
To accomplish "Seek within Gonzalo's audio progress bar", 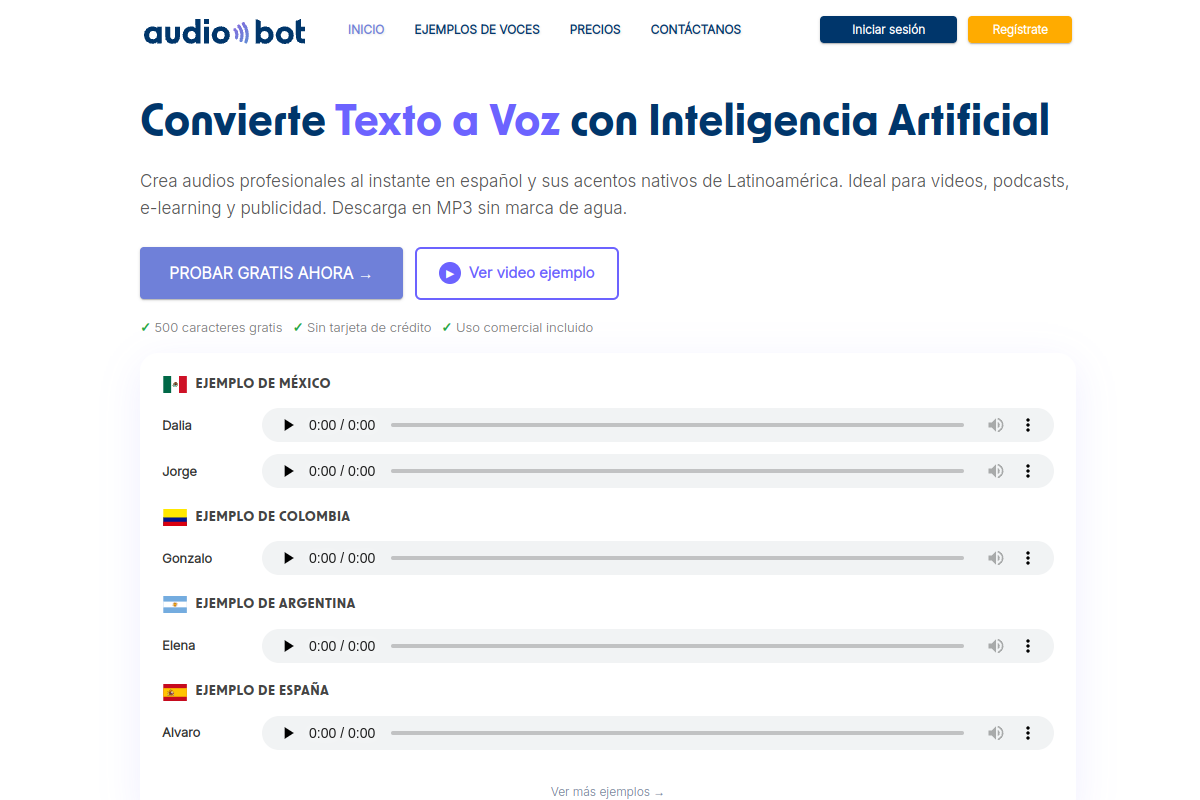I will click(x=677, y=558).
